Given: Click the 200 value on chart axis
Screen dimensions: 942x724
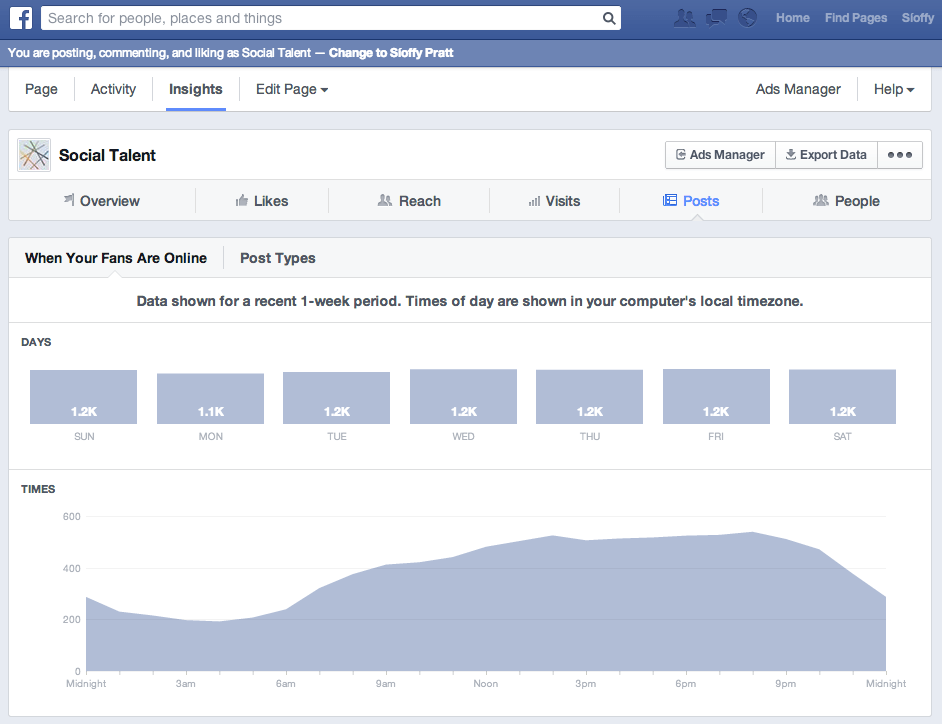Looking at the screenshot, I should tap(71, 619).
